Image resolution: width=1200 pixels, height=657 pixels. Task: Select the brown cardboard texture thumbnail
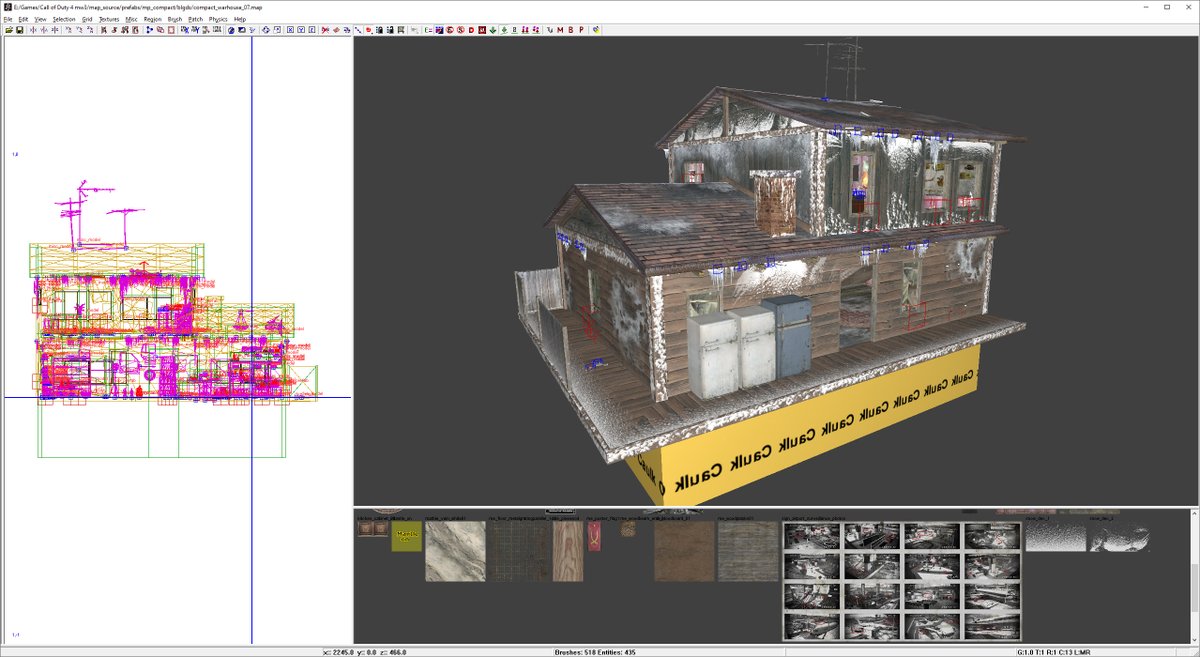pos(685,551)
